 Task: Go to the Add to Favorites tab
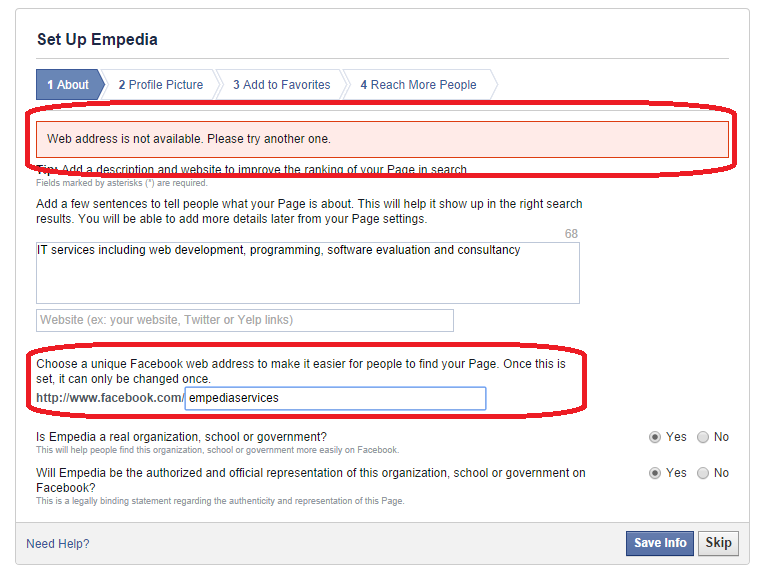281,85
